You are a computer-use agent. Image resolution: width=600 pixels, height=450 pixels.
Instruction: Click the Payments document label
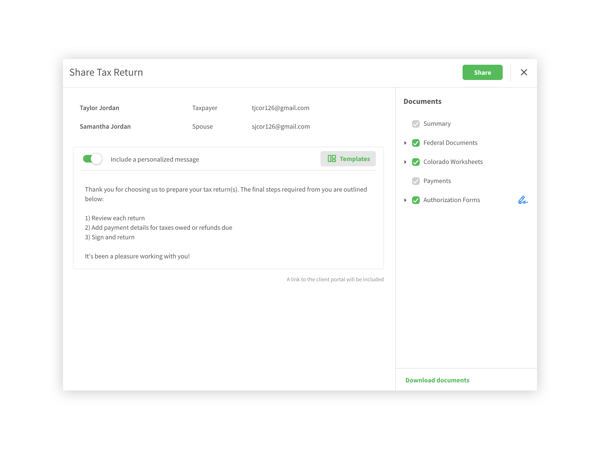click(437, 181)
